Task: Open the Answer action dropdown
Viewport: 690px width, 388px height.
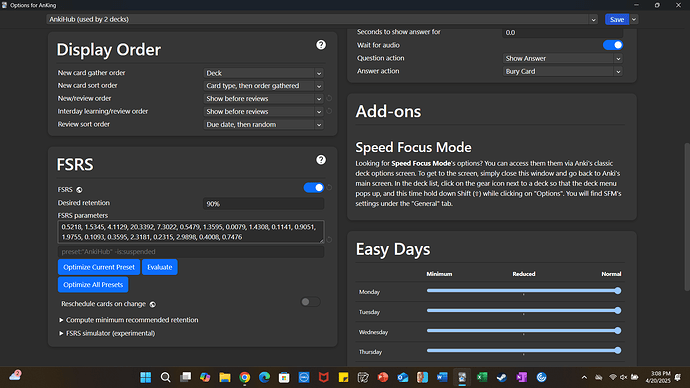Action: [563, 71]
